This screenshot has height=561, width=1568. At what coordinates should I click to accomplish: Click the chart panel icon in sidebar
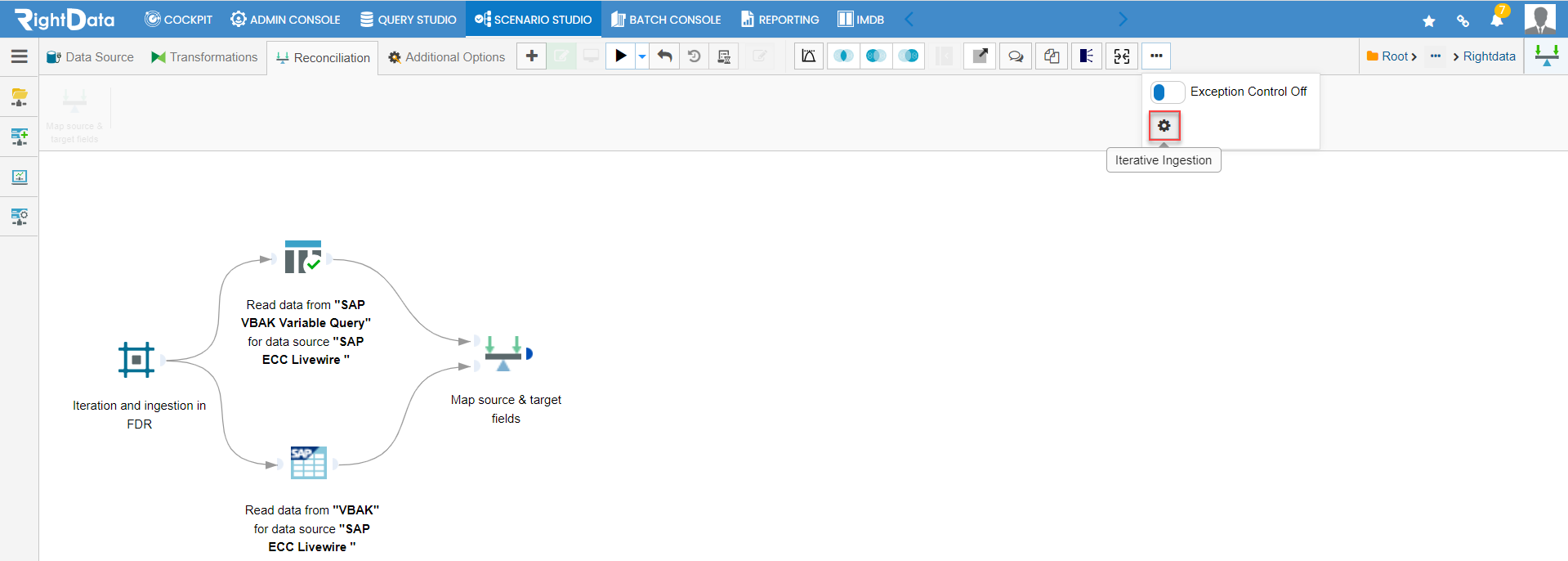point(20,177)
